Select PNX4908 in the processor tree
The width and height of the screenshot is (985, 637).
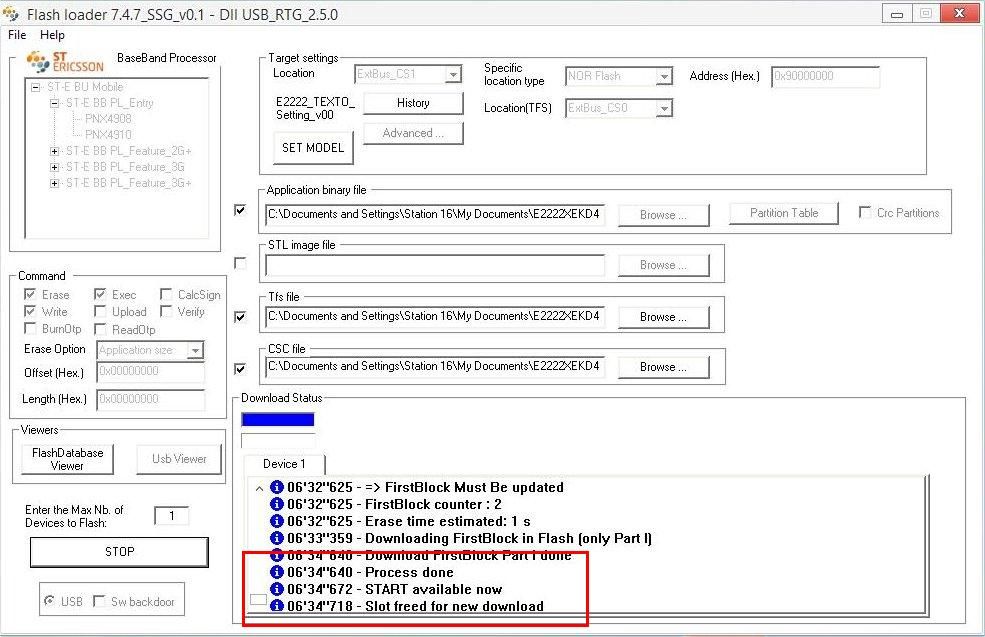click(108, 119)
